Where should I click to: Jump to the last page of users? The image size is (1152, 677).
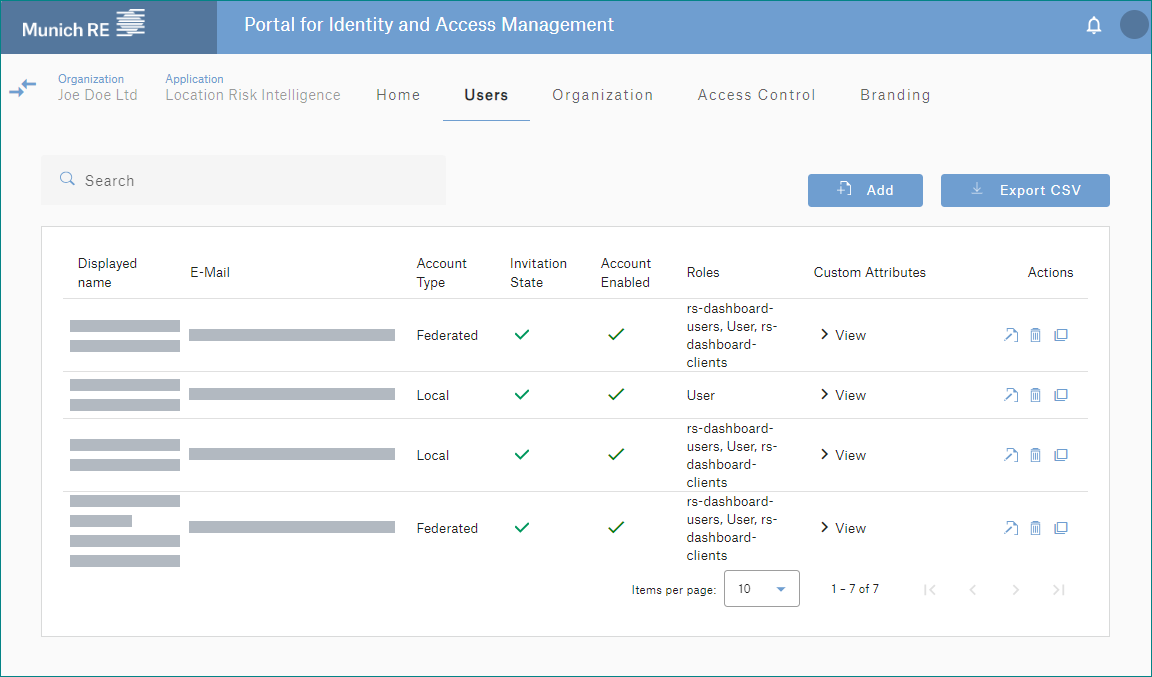tap(1059, 590)
